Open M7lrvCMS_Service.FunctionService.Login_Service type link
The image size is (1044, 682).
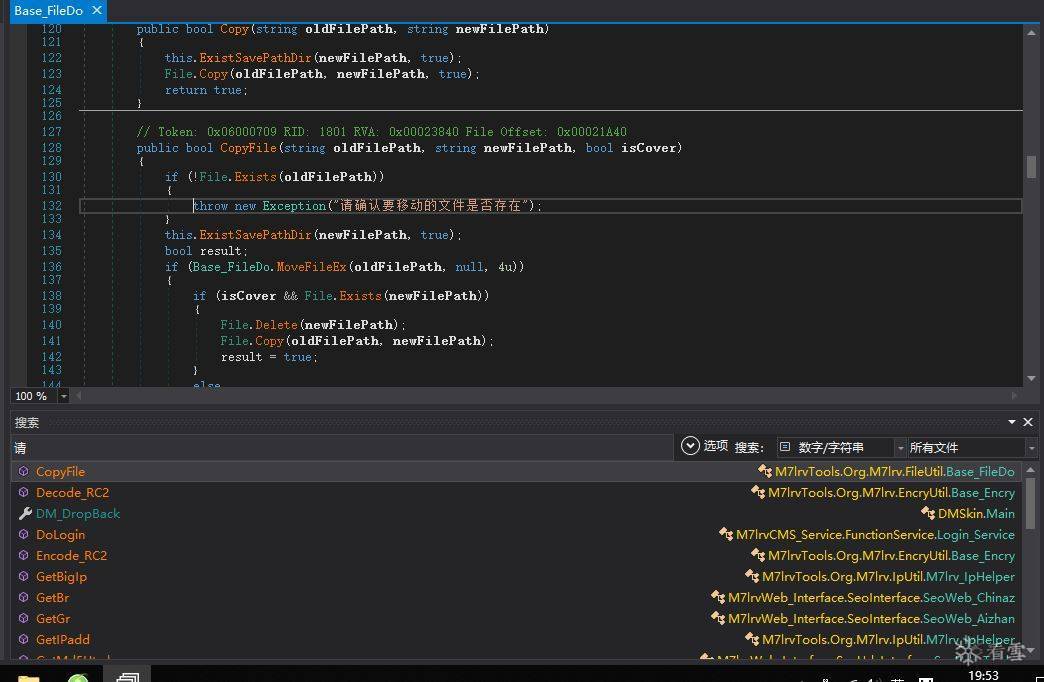coord(875,535)
